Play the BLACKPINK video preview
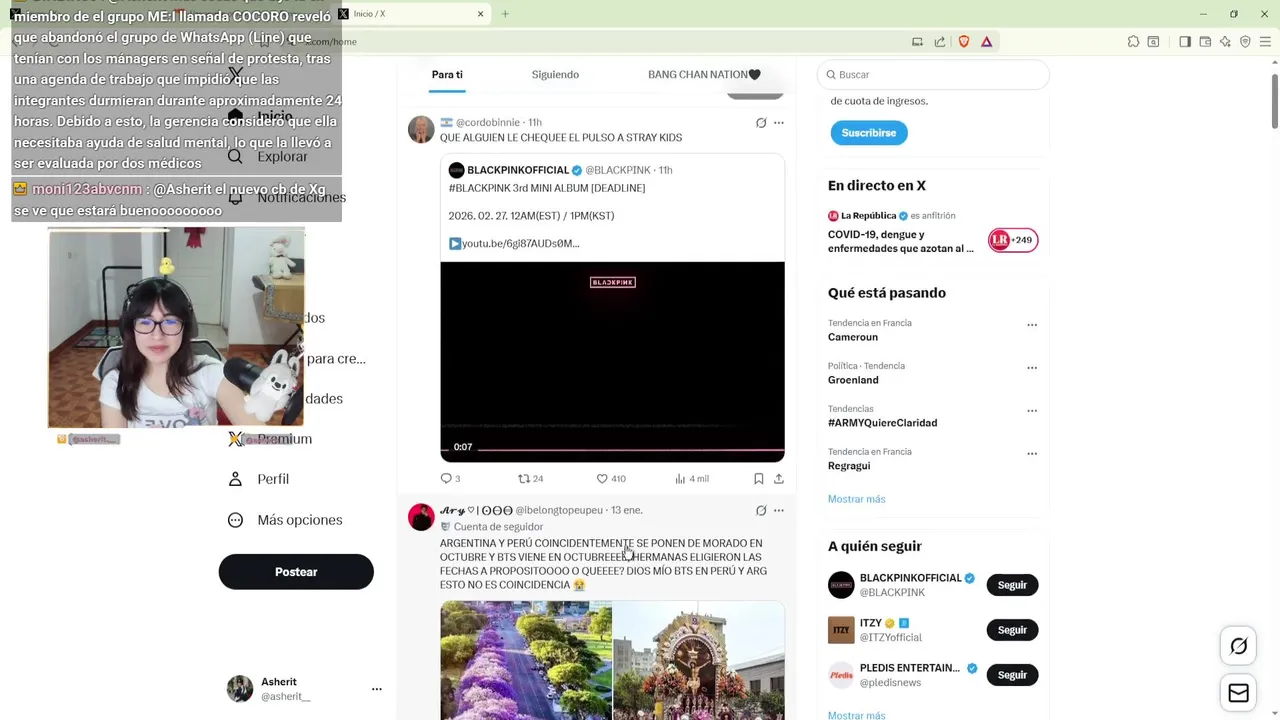This screenshot has width=1280, height=720. [612, 361]
